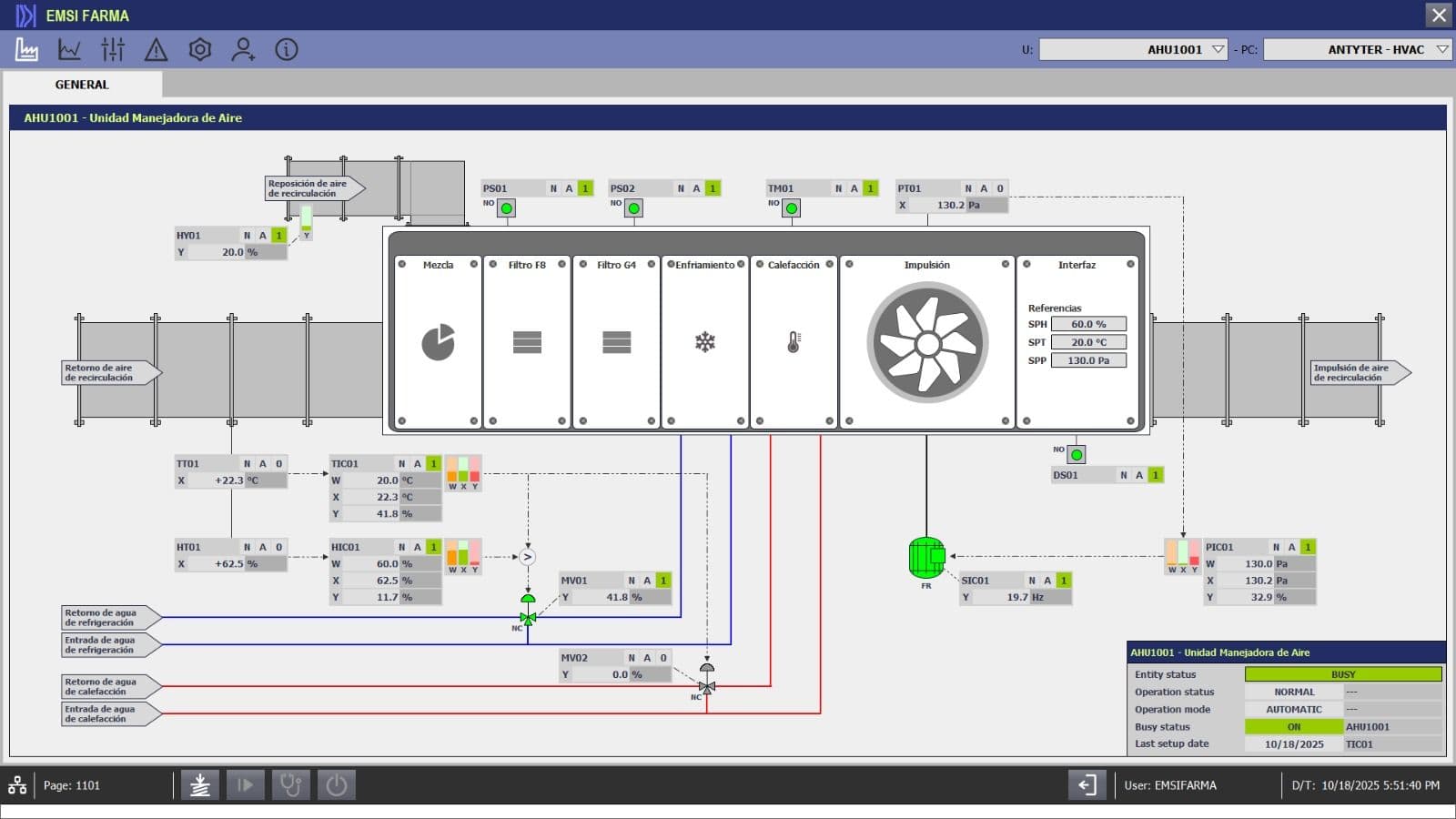Viewport: 1456px width, 819px height.
Task: Click the Calefacción heating section panel
Action: click(794, 342)
